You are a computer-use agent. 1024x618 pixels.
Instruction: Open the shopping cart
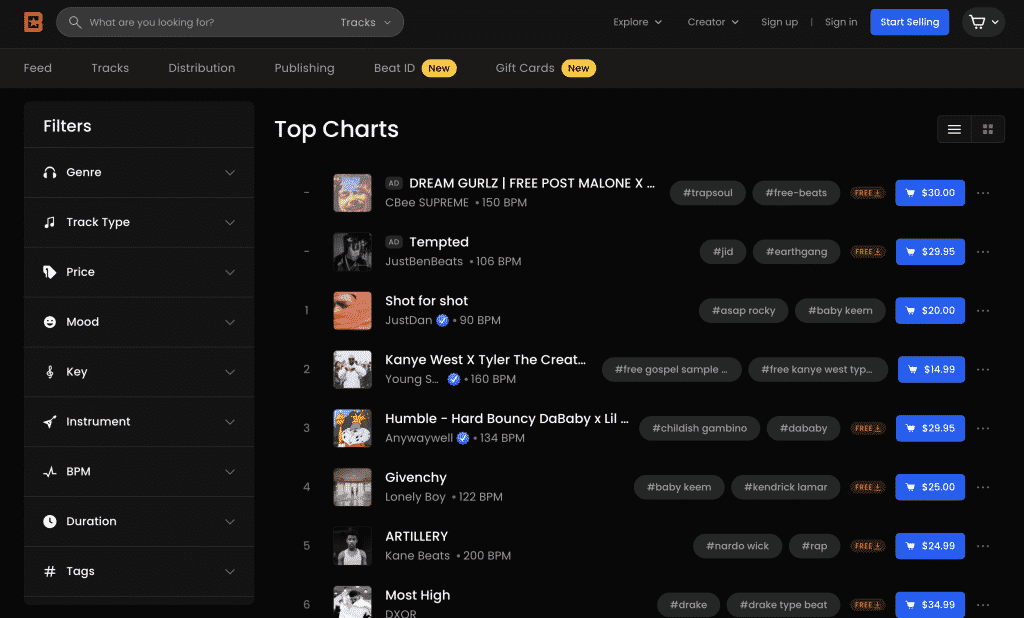(982, 22)
